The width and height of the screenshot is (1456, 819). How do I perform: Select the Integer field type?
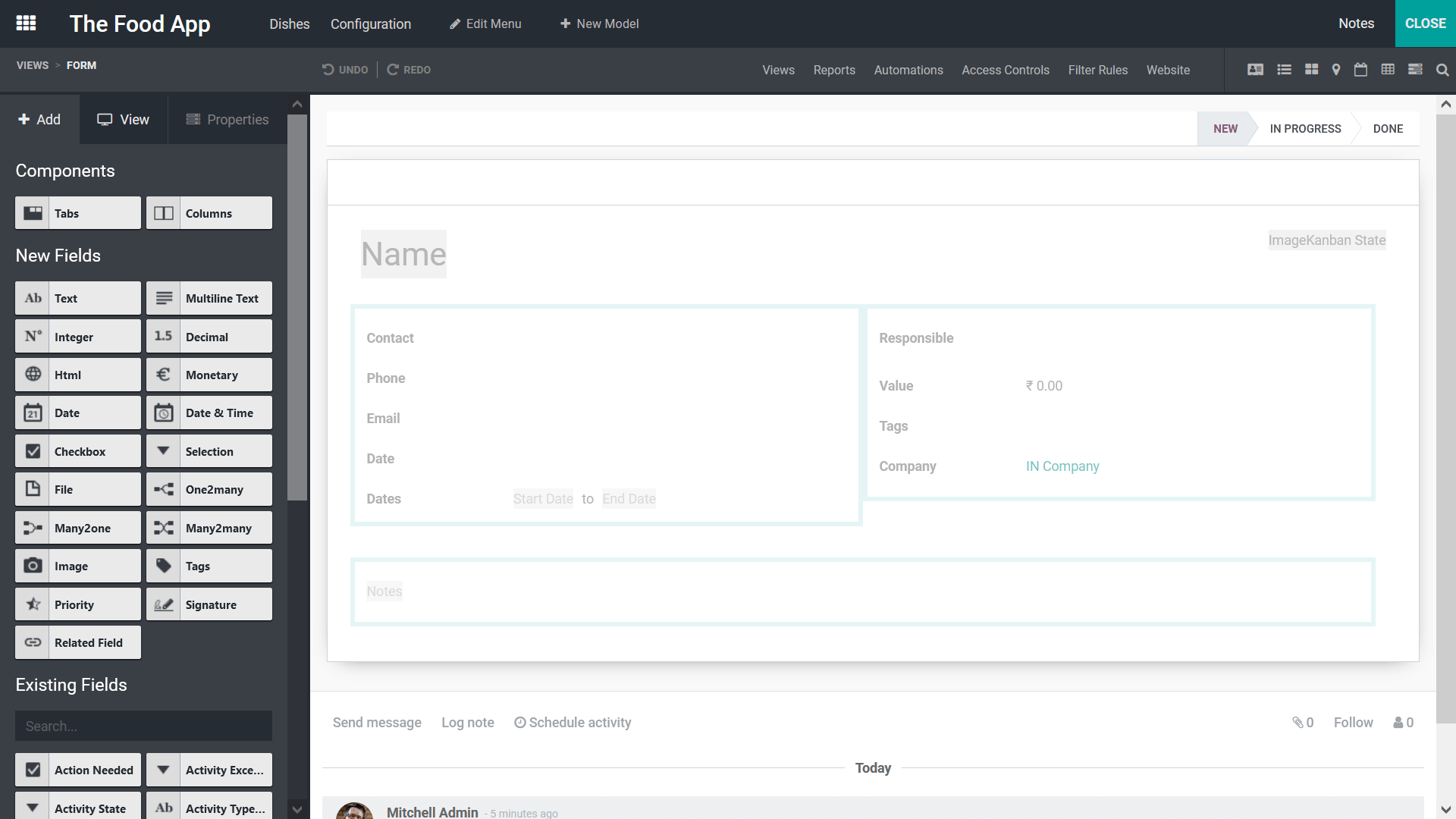click(x=78, y=337)
